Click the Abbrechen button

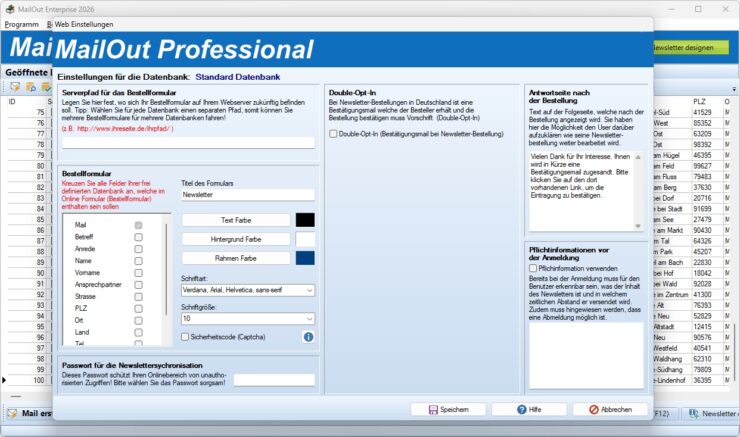click(x=610, y=410)
